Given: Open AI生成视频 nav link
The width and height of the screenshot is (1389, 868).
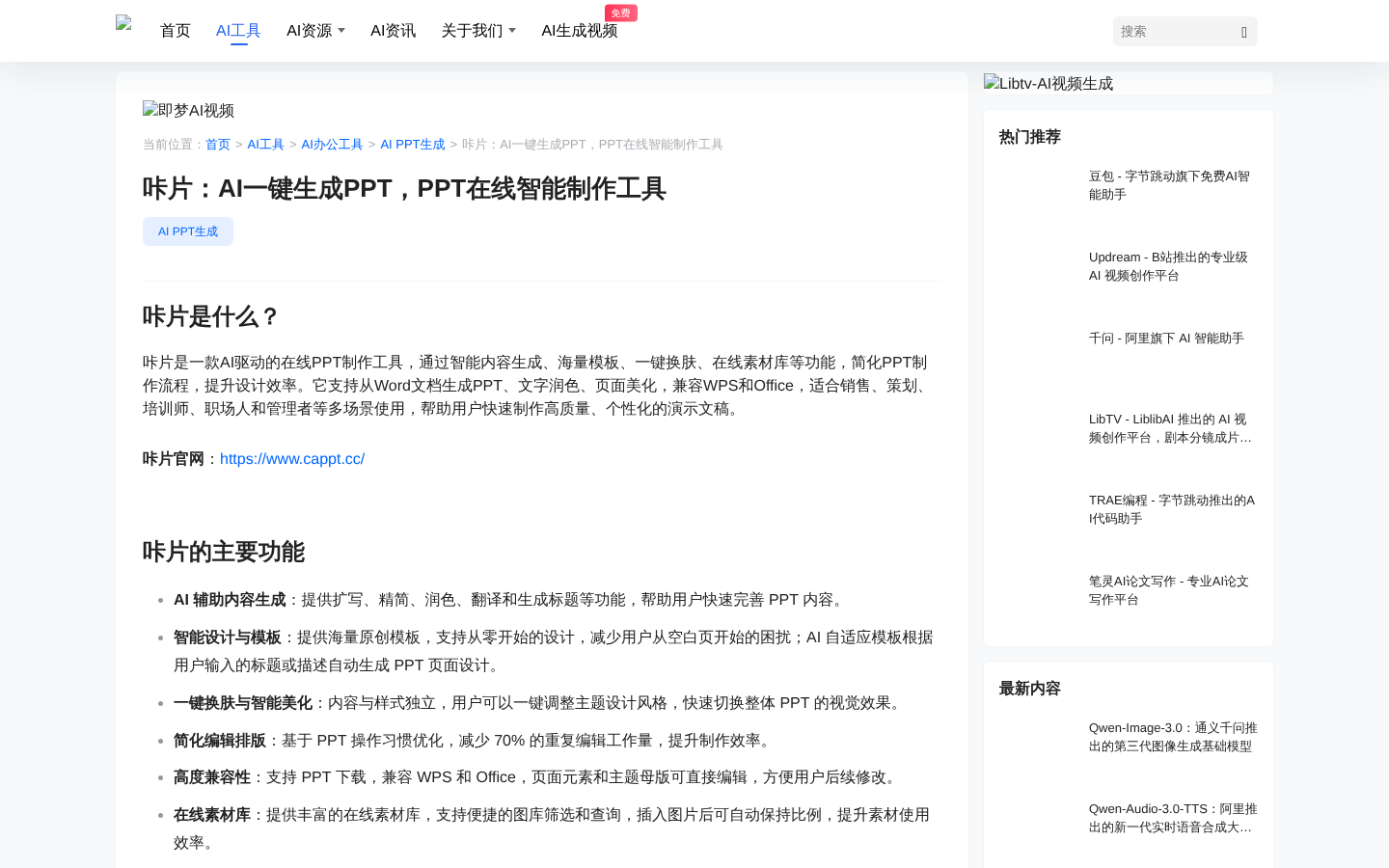Looking at the screenshot, I should coord(579,31).
